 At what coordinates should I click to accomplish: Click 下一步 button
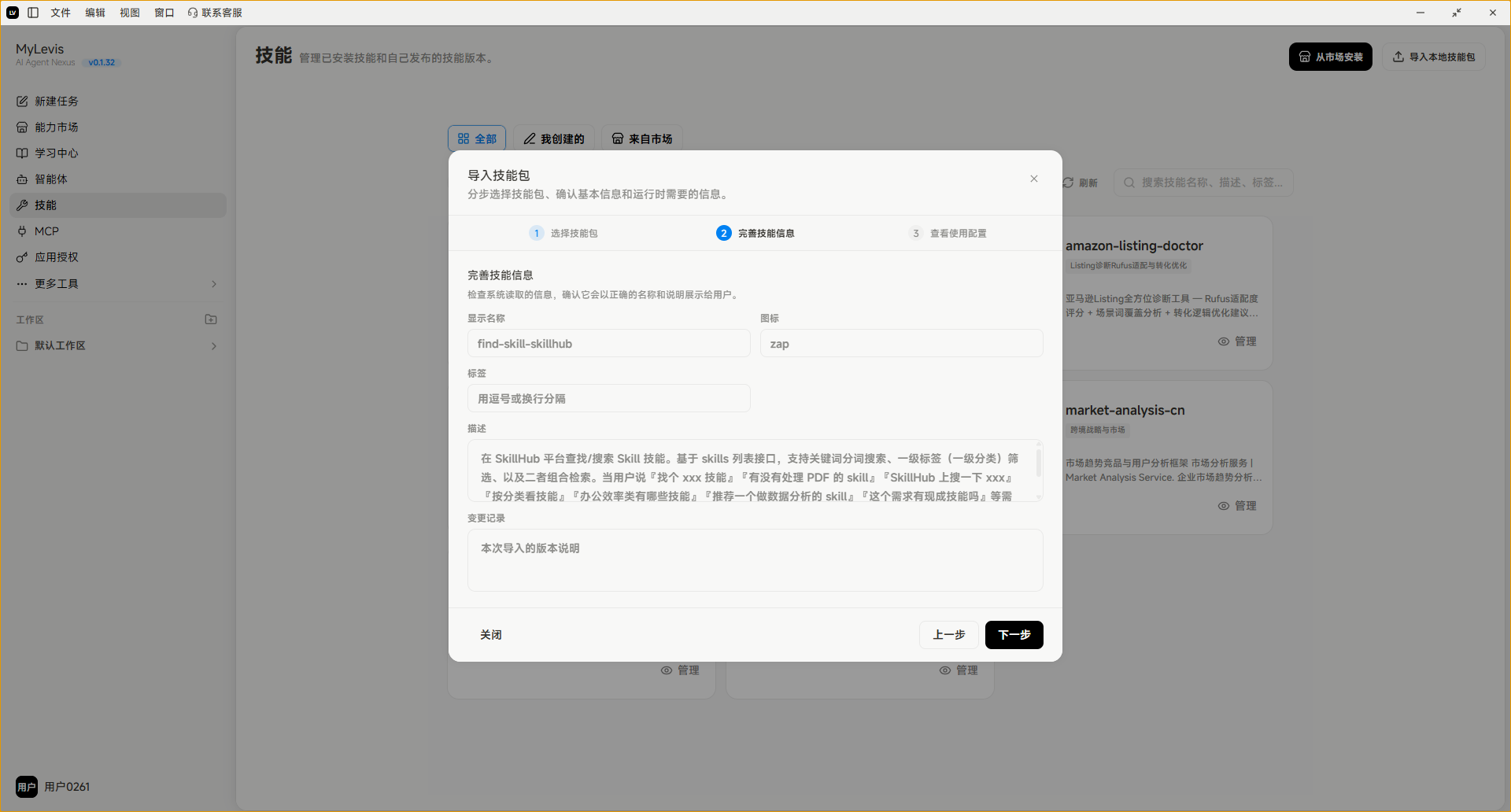pos(1014,635)
